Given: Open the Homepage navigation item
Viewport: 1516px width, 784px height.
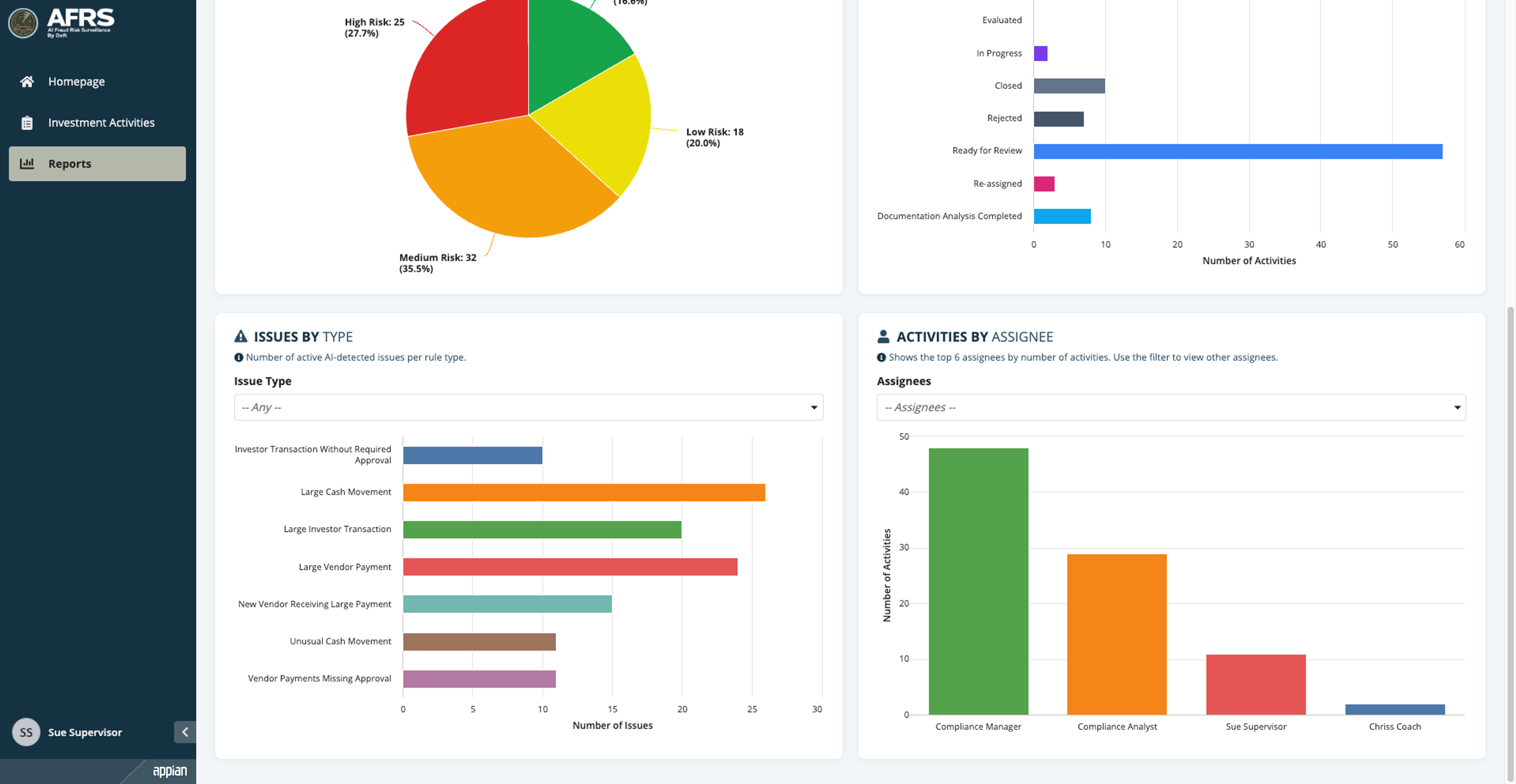Looking at the screenshot, I should coord(97,81).
